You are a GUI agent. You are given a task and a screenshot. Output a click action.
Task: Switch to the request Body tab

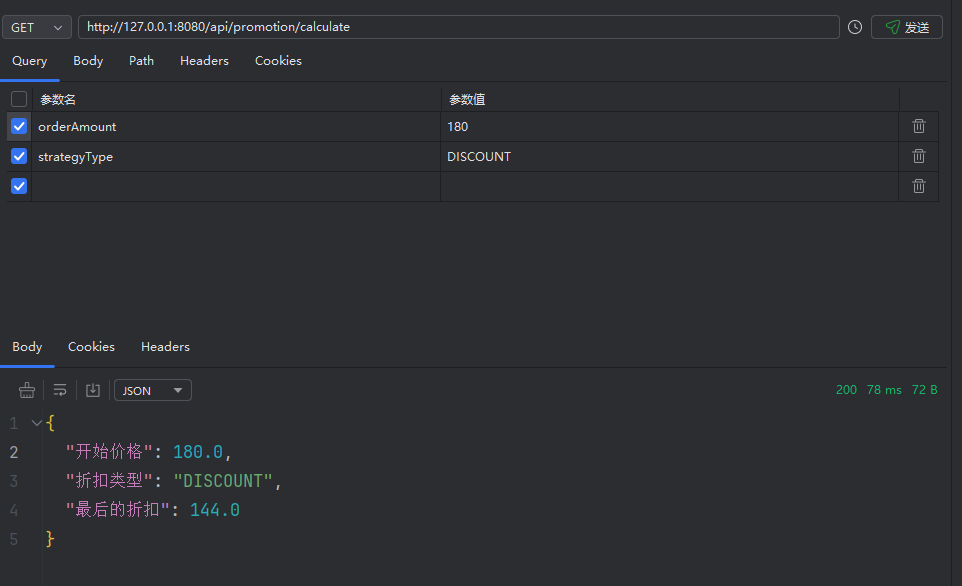coord(88,61)
